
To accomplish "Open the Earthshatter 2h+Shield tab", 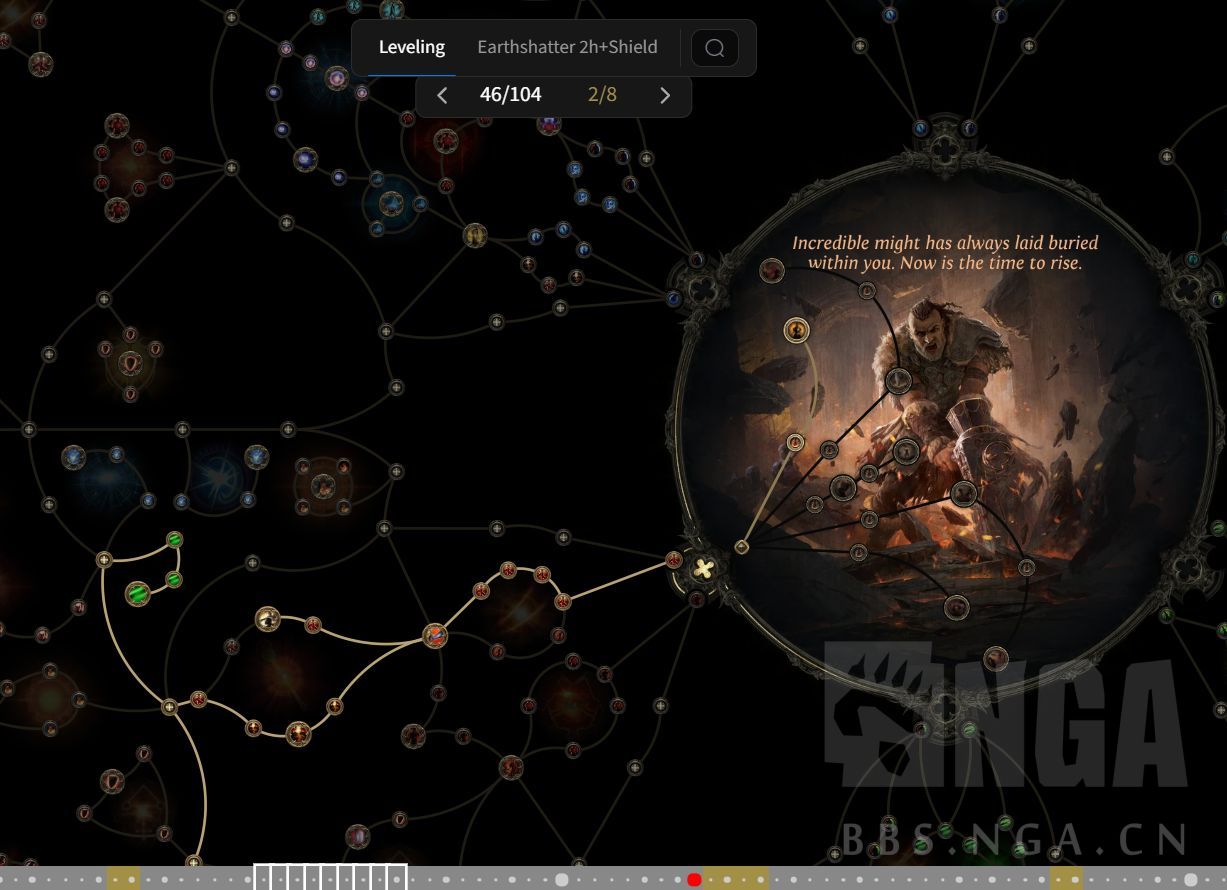I will pos(567,47).
